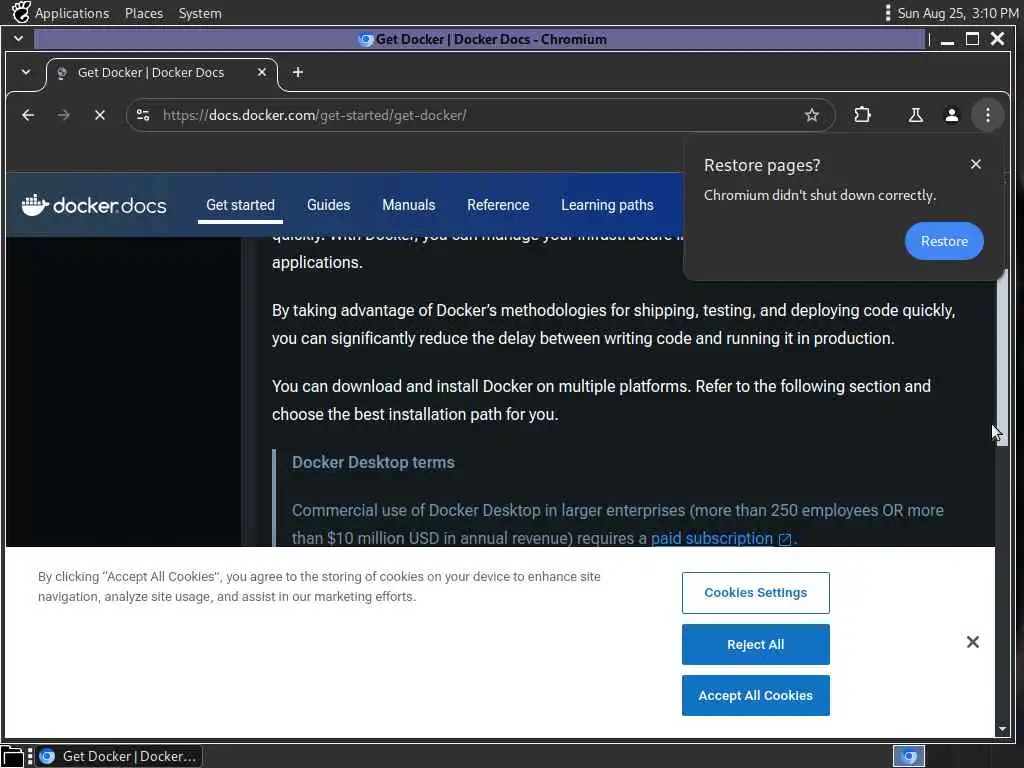
Task: Open the Guides tab
Action: tap(328, 205)
